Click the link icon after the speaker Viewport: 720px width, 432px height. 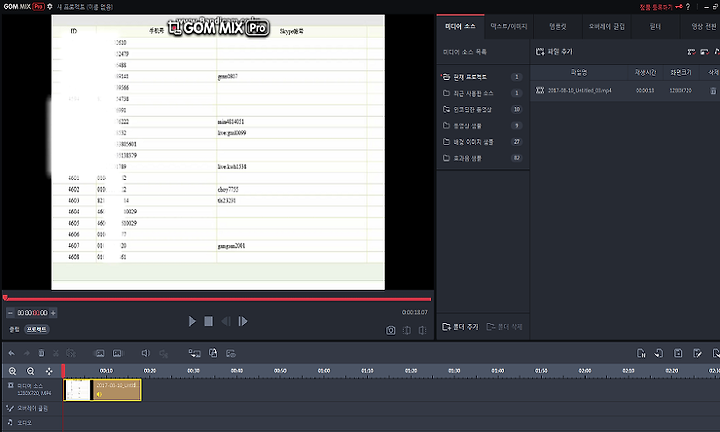(x=163, y=353)
